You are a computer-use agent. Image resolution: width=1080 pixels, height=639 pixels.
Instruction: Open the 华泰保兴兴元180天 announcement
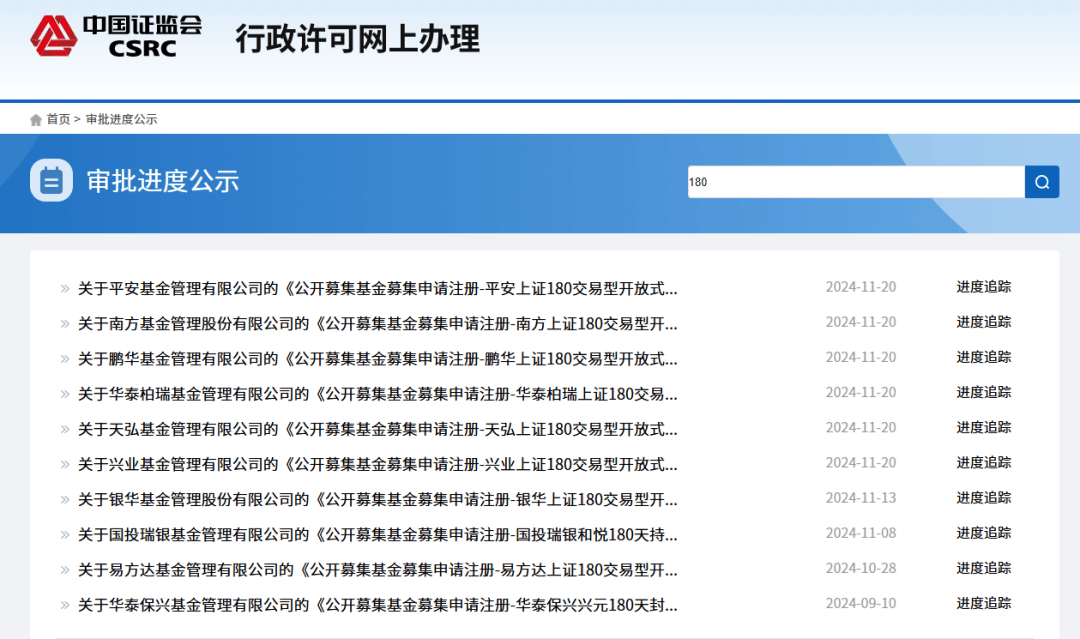377,605
